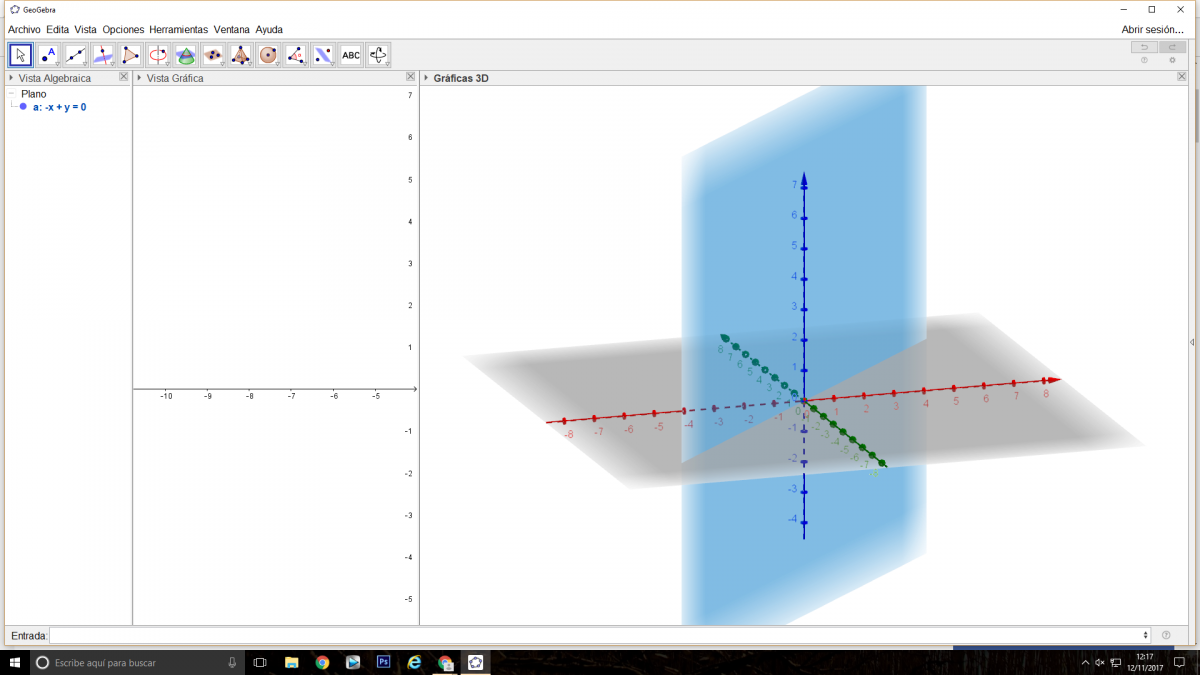Select the Move arrow tool

(x=21, y=55)
